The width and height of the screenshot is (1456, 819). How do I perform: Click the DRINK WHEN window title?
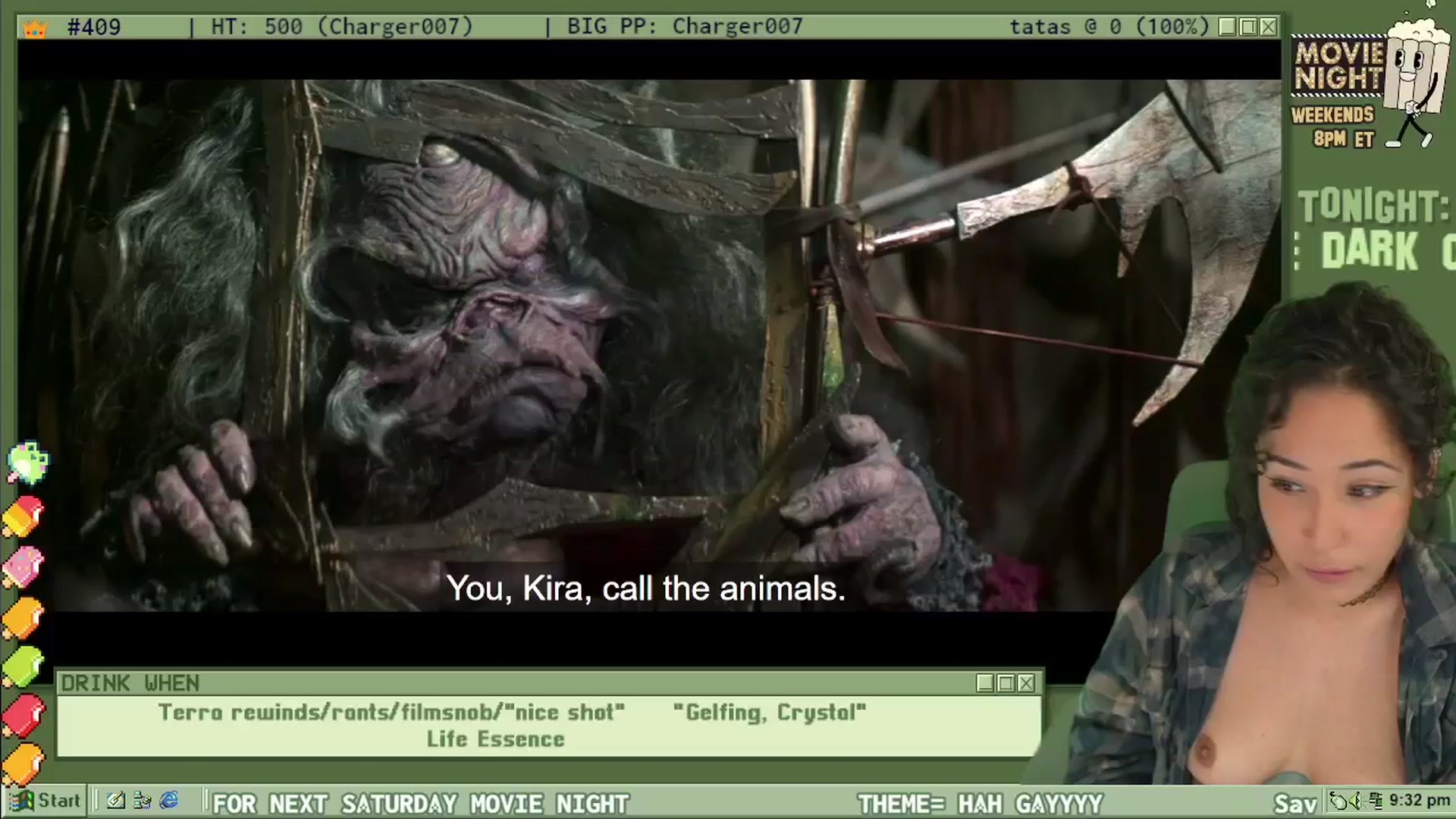coord(130,683)
